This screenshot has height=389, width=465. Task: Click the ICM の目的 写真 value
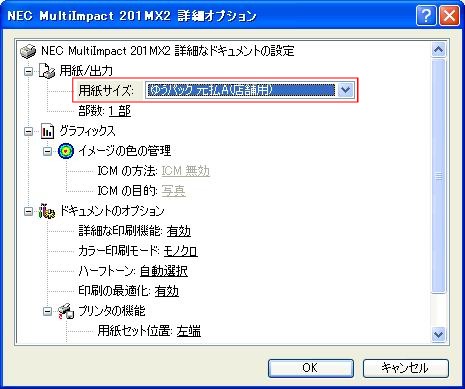point(173,191)
